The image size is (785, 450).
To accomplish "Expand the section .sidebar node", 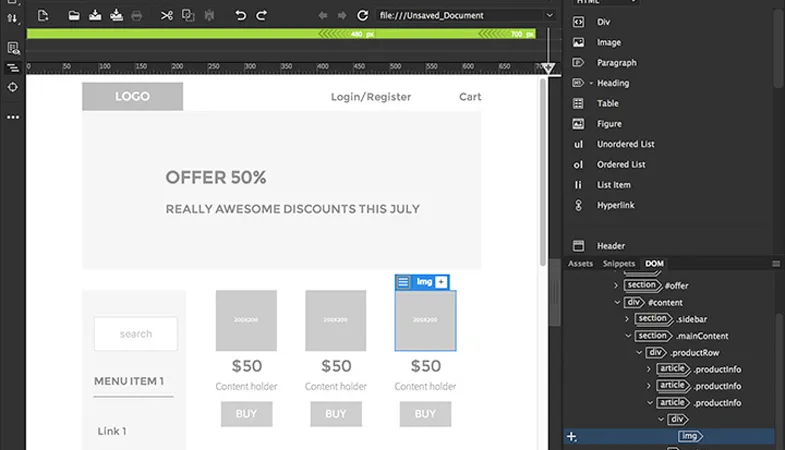I will point(629,319).
